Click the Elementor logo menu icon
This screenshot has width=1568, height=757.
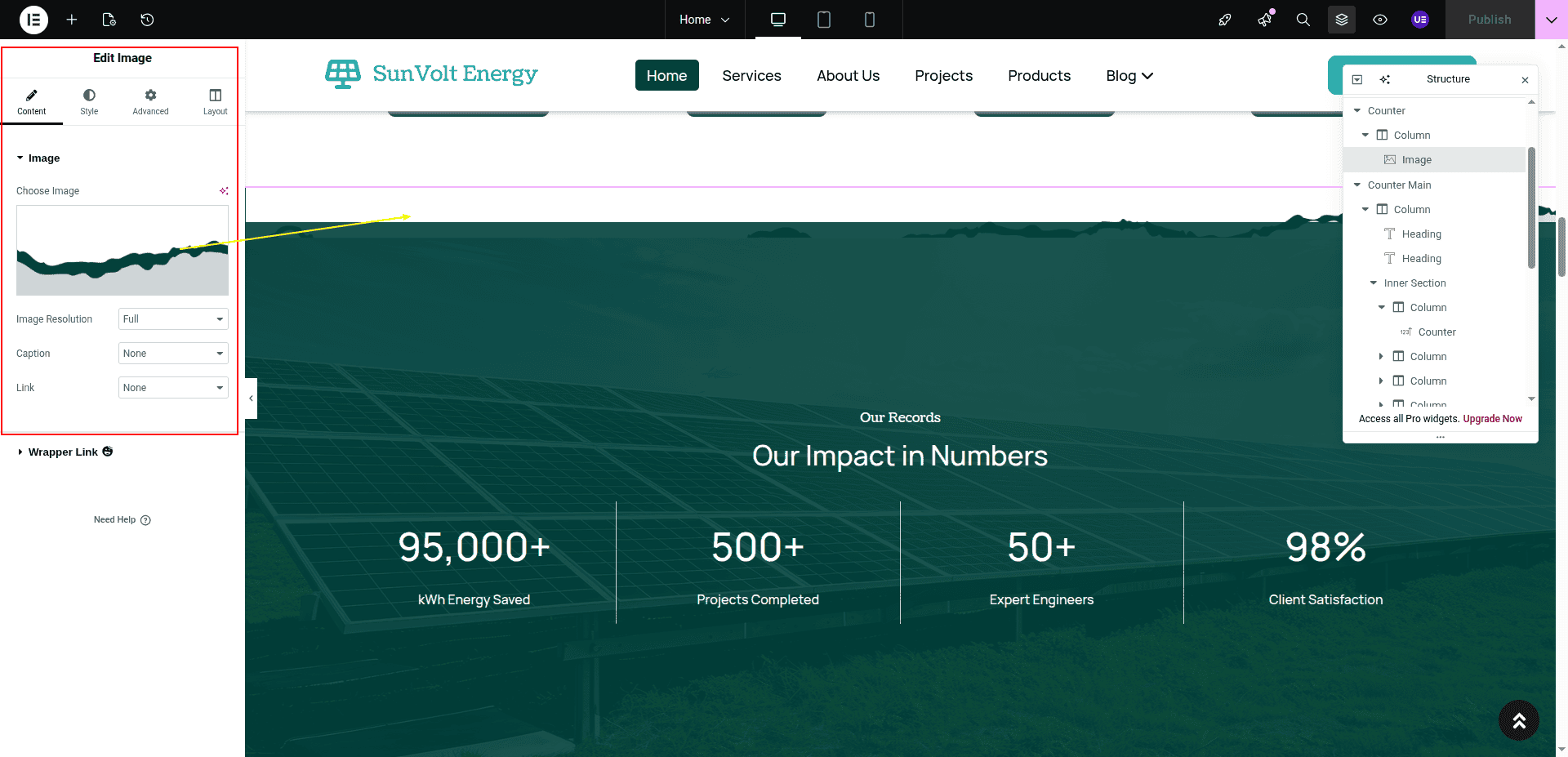[x=33, y=20]
